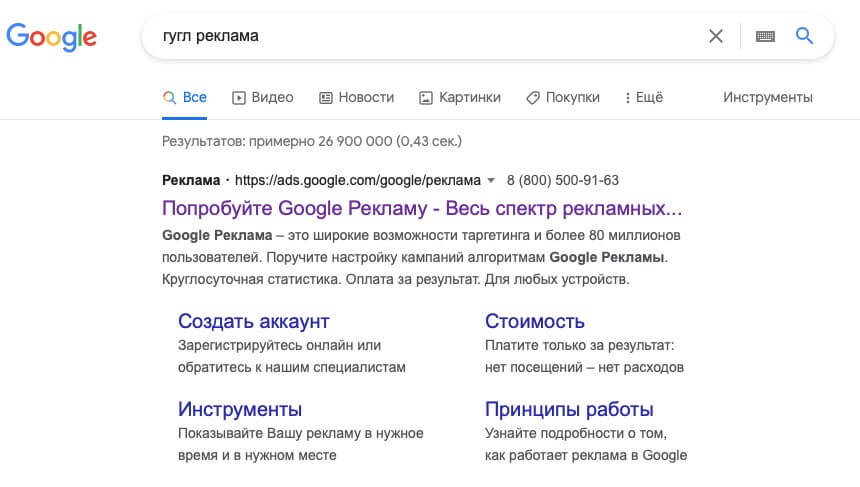
Task: Open 'Инструменты' search tools
Action: coord(767,98)
